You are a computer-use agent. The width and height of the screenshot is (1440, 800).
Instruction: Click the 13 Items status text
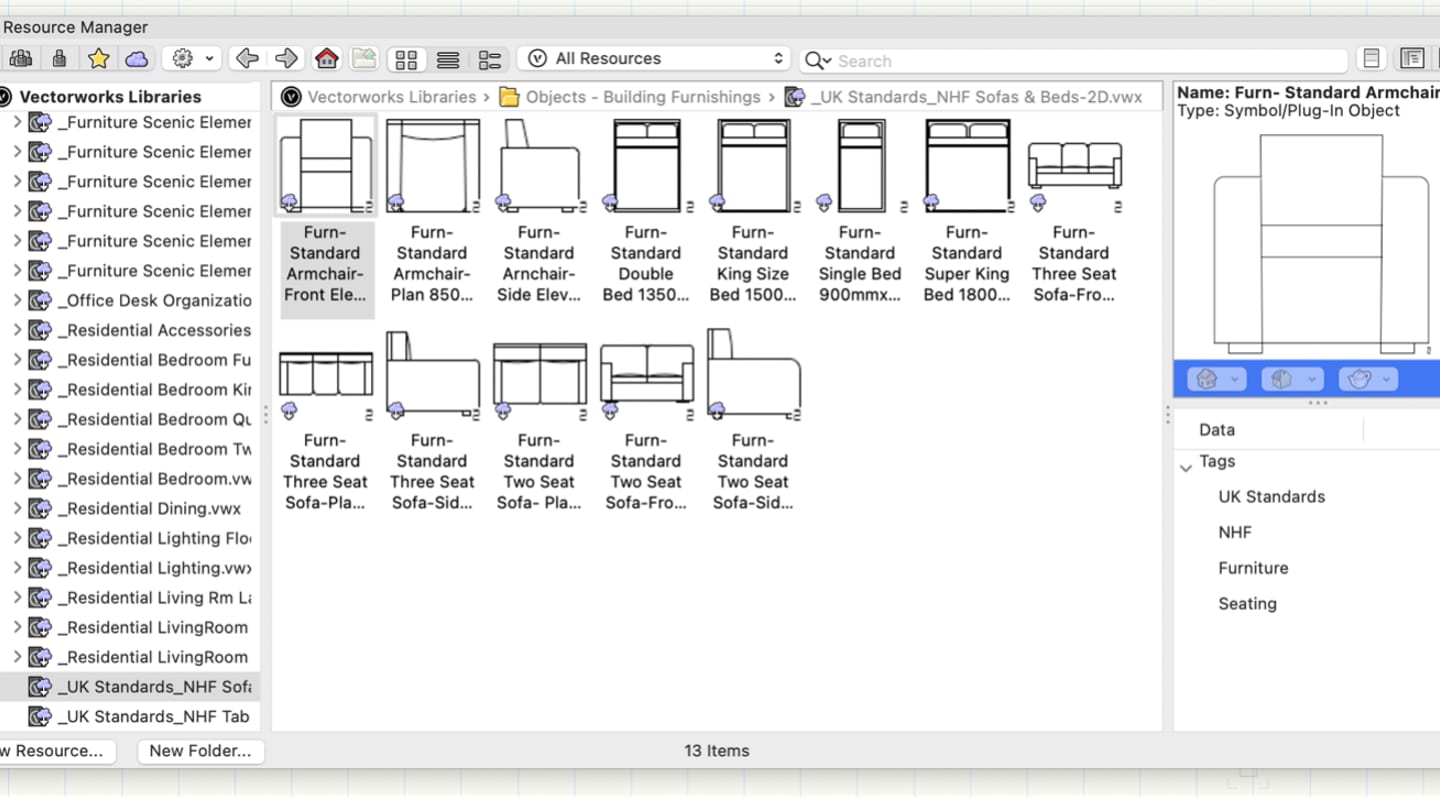(x=717, y=751)
